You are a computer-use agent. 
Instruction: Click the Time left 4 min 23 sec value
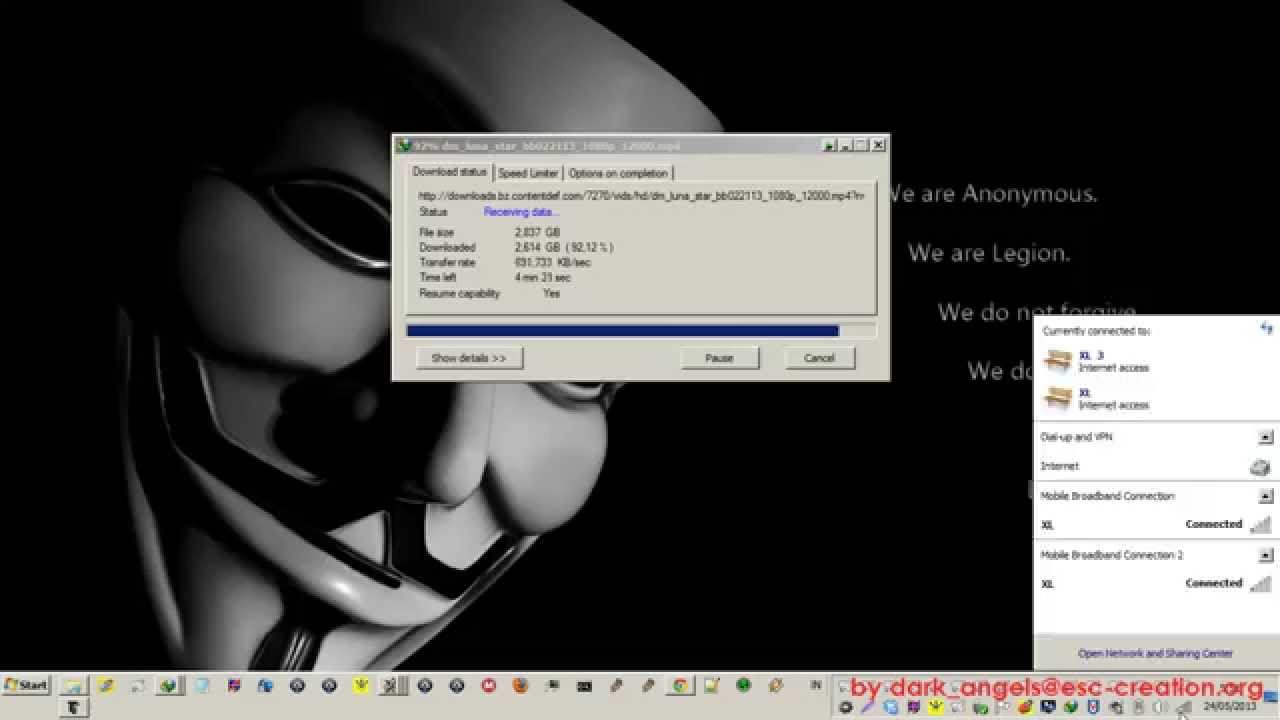542,277
